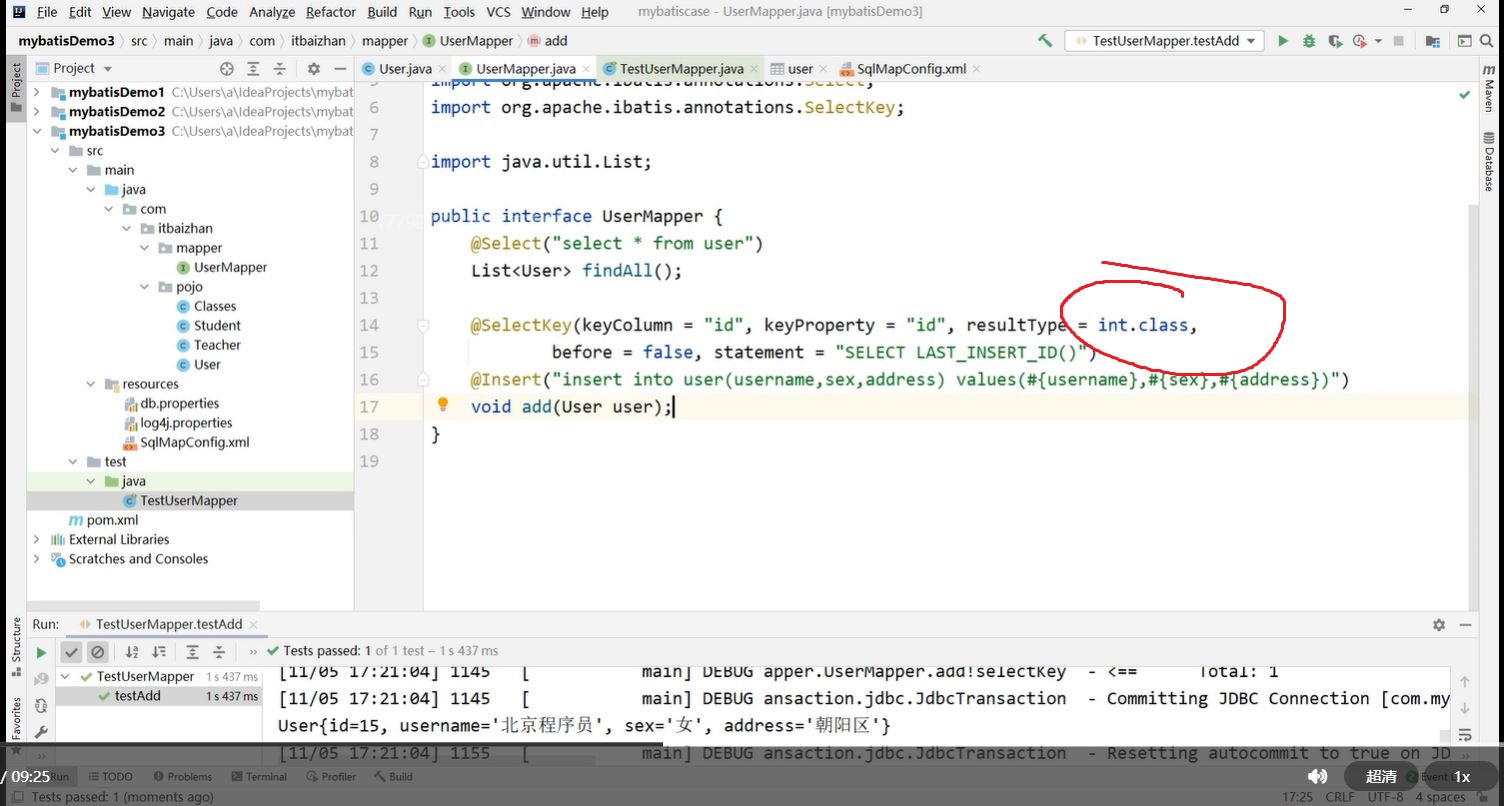
Task: Hide the Project panel with minus icon
Action: (x=340, y=68)
